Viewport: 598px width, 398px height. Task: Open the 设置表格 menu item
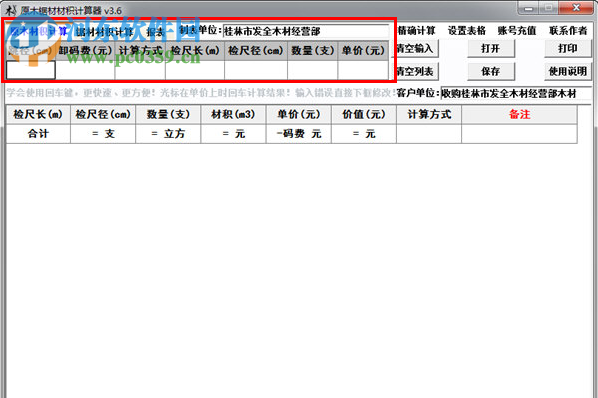[x=467, y=30]
